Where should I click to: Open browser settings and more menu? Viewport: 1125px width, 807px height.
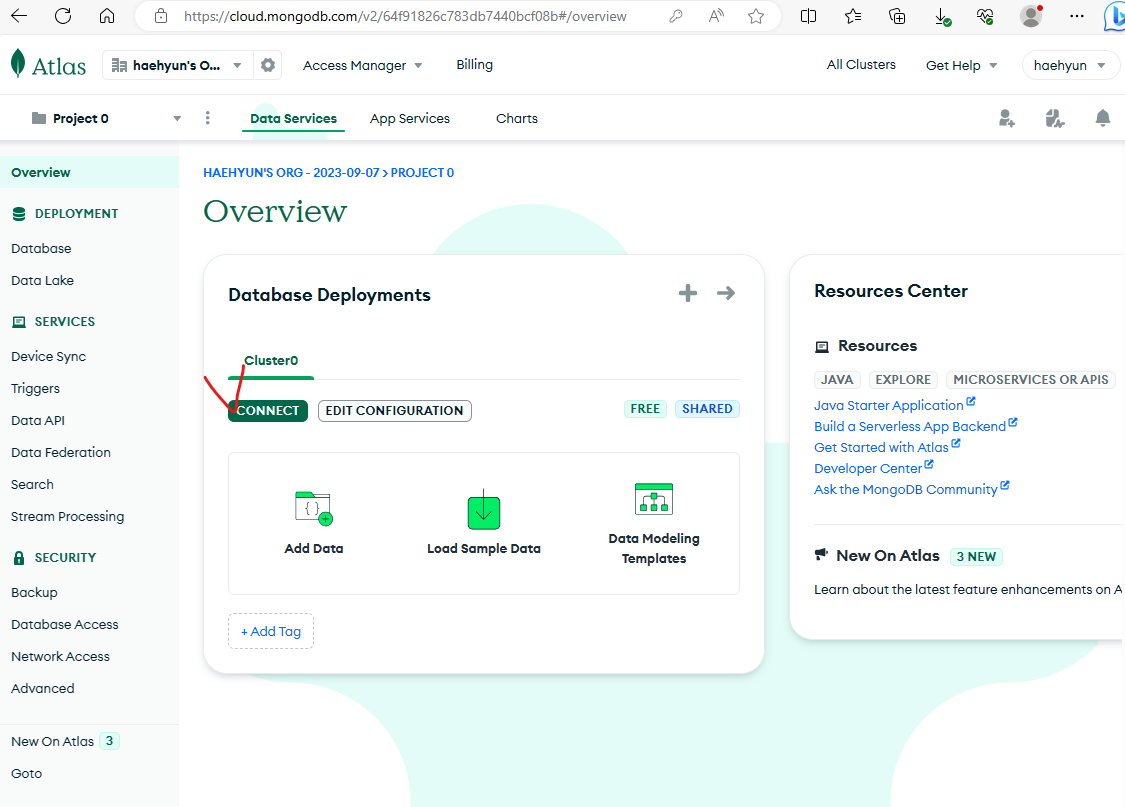click(1076, 16)
